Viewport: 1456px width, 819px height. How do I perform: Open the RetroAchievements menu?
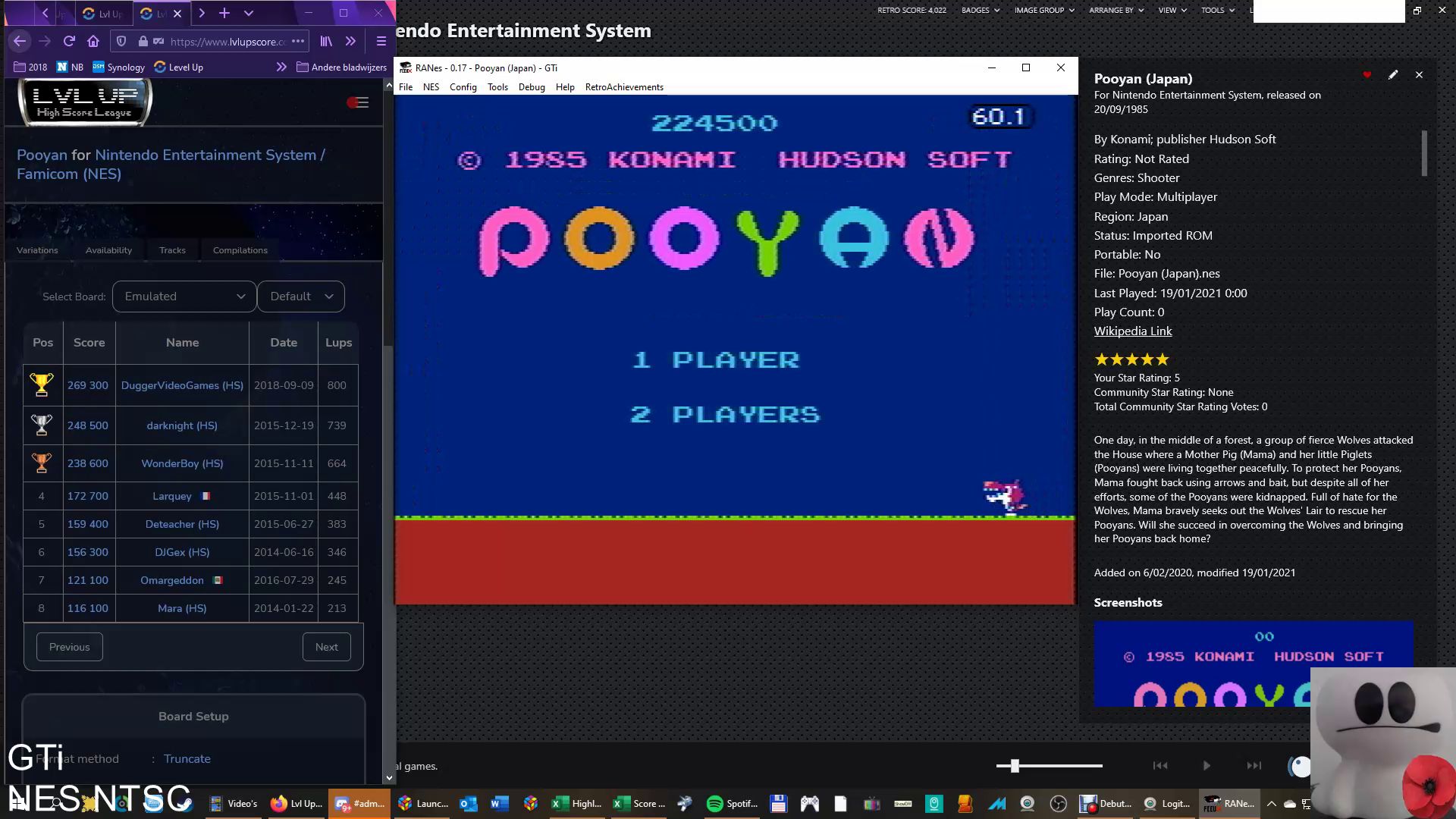(x=624, y=87)
